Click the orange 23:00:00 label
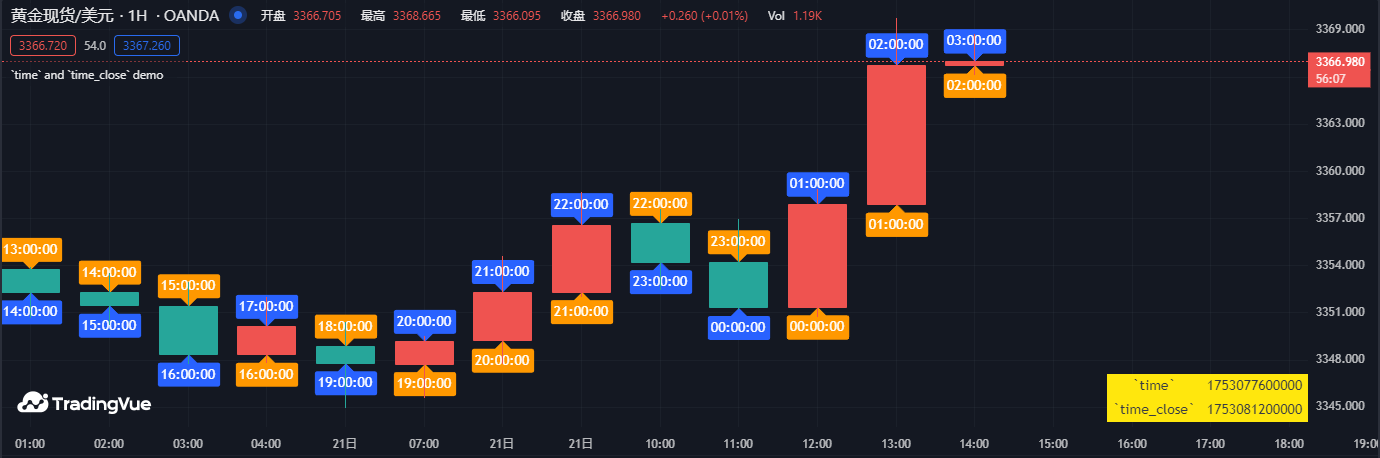The height and width of the screenshot is (458, 1380). point(739,241)
